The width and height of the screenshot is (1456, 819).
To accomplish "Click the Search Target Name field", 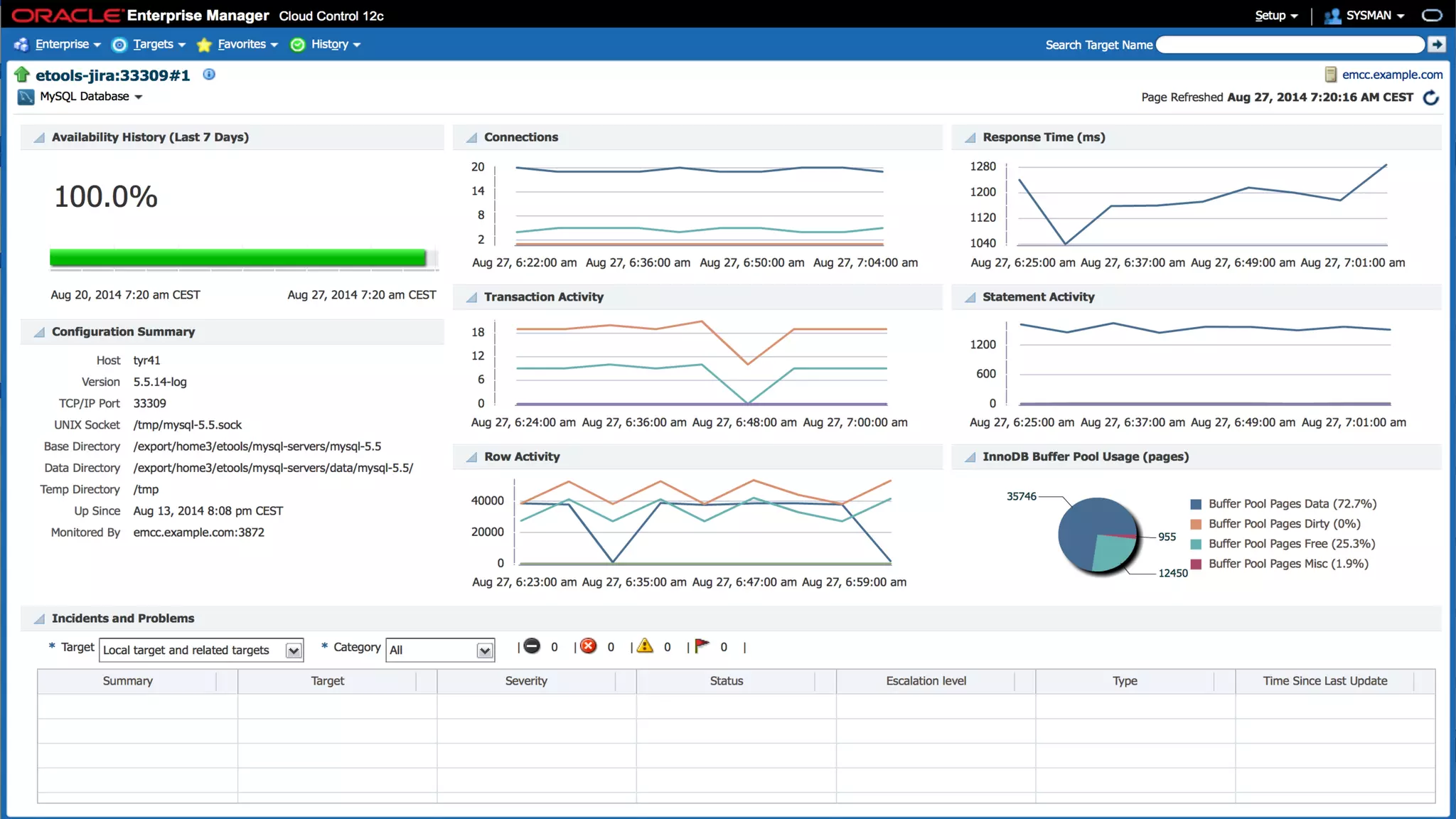I will pos(1290,44).
